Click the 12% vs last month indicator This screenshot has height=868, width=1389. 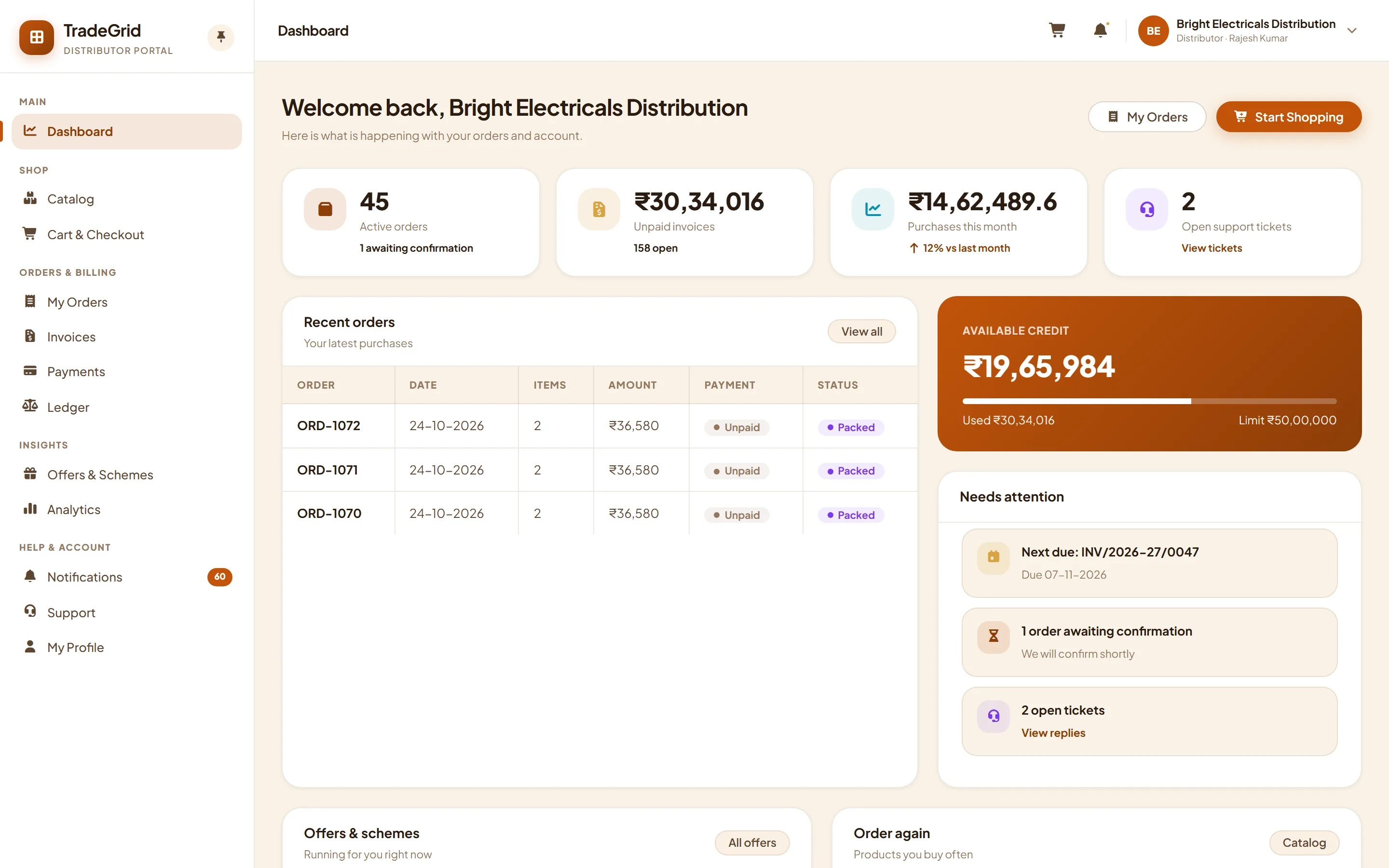click(x=959, y=248)
